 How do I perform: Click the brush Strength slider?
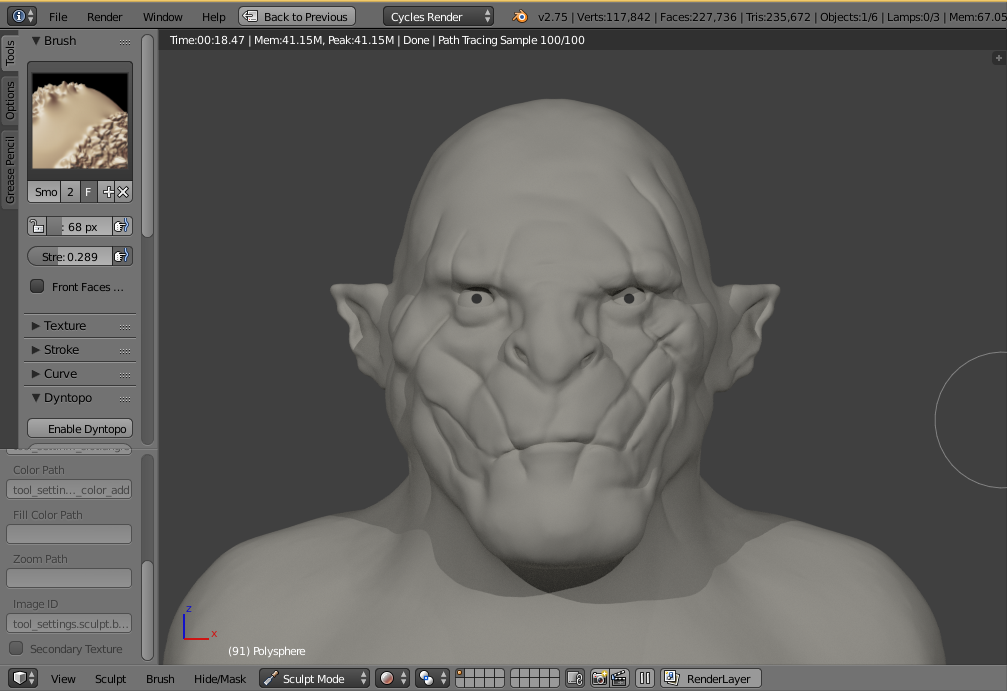pos(70,257)
